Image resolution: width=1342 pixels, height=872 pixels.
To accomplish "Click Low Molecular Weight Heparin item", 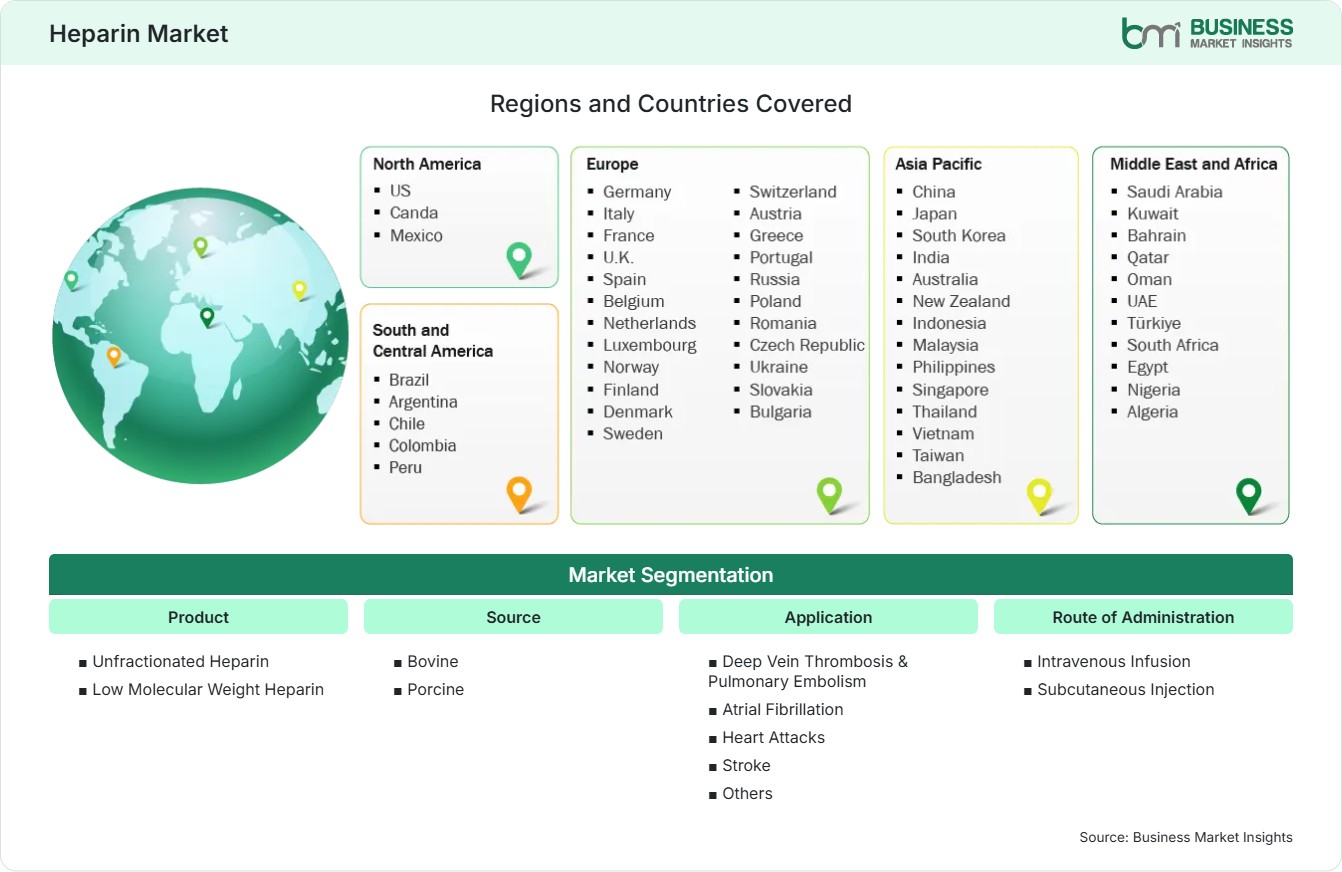I will click(x=208, y=689).
